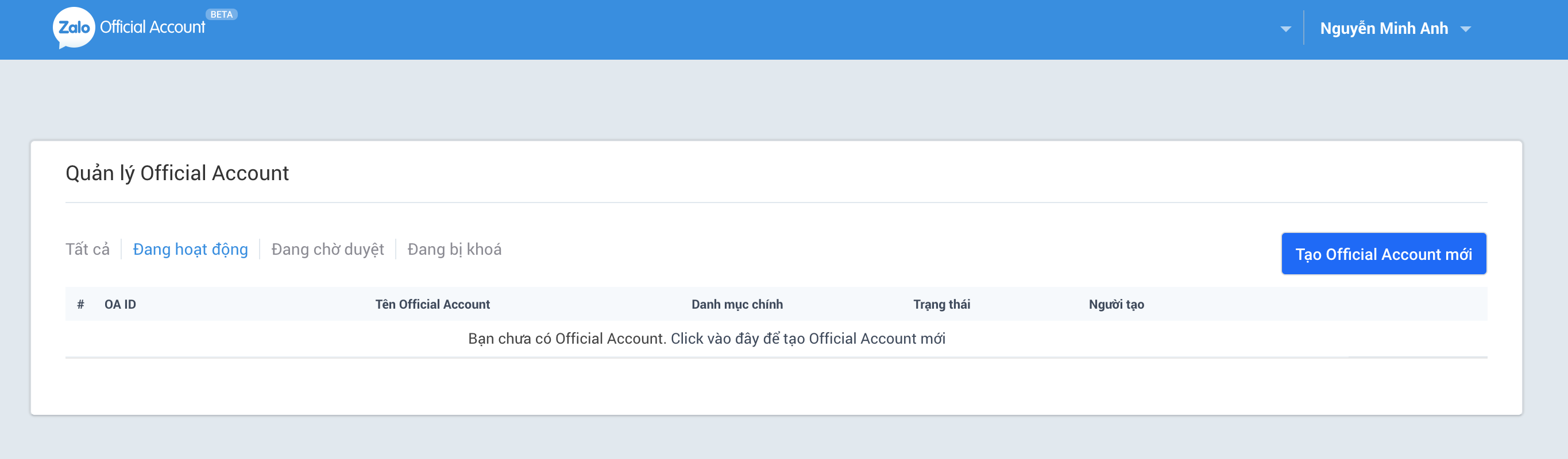
Task: Click the vertical divider in the header bar
Action: (x=1303, y=28)
